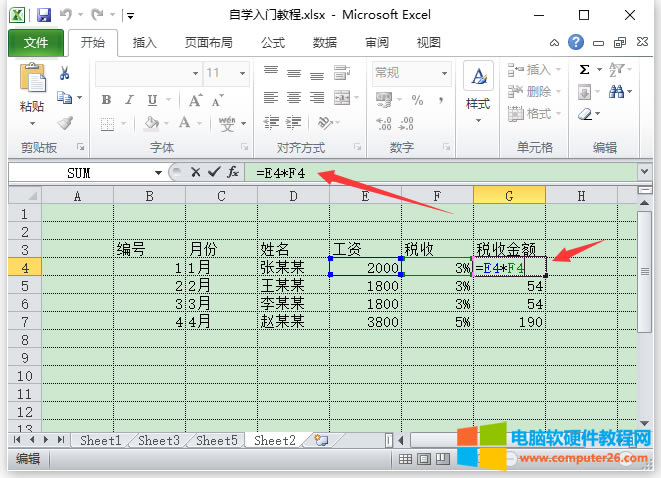661x478 pixels.
Task: Click the 样式 Styles button
Action: coord(478,88)
